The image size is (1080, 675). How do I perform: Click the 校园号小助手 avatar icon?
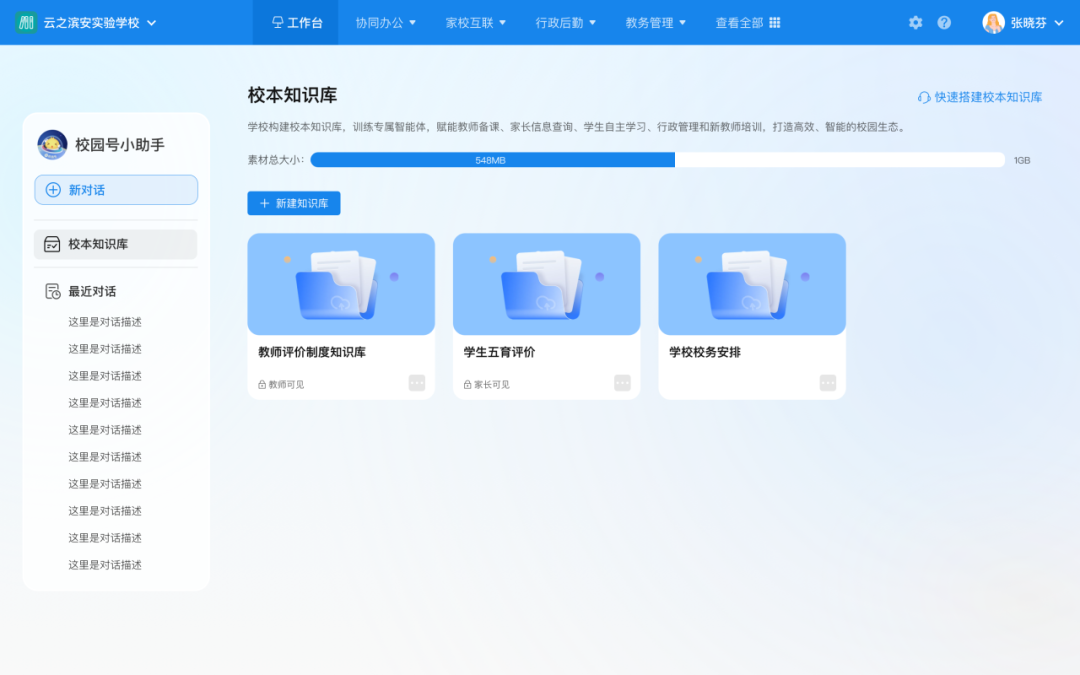point(50,144)
